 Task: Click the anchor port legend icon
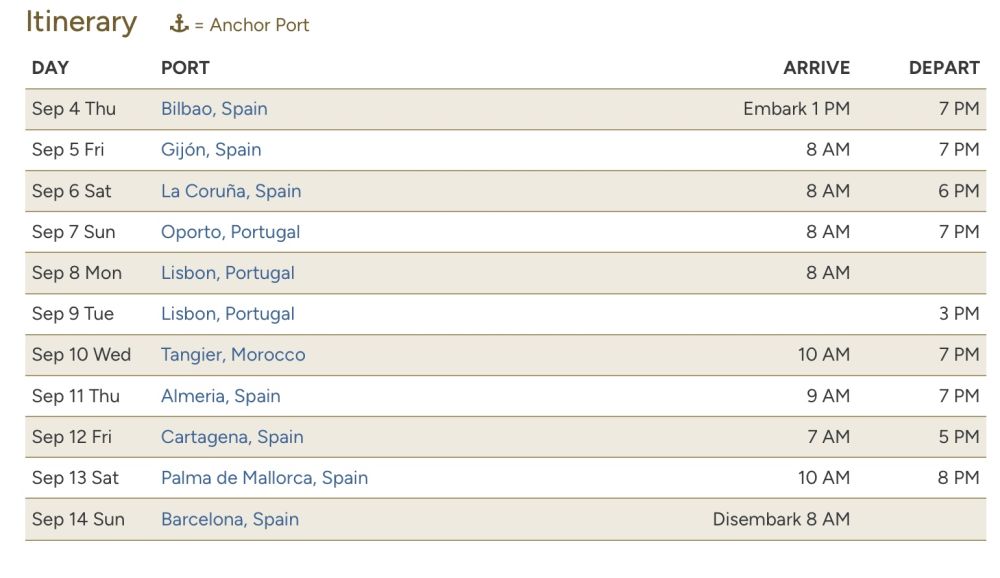[179, 25]
